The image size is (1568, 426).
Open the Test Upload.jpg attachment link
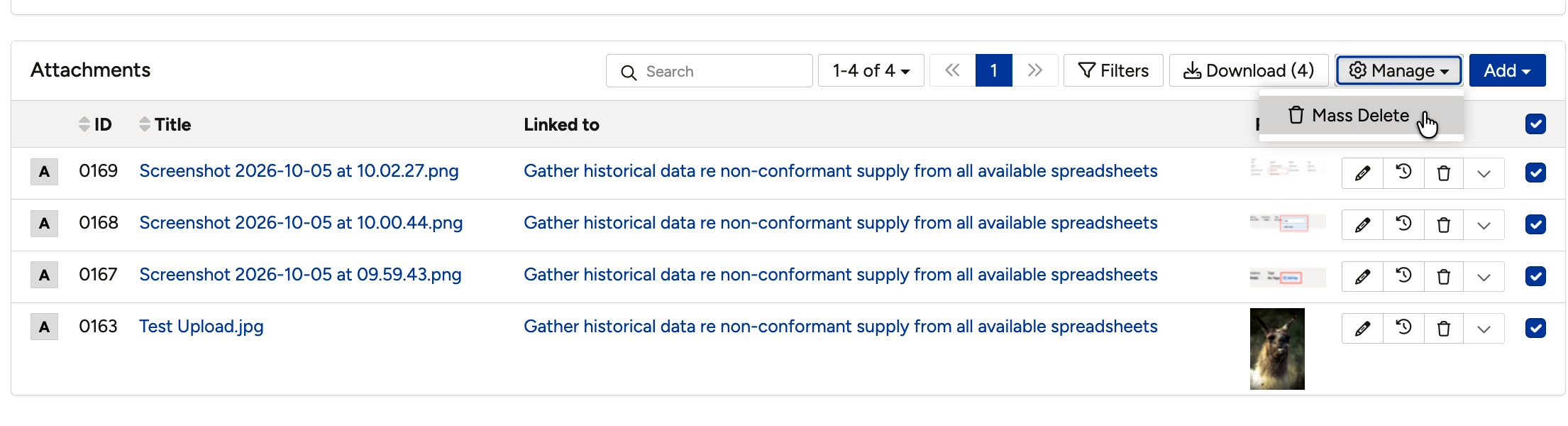[201, 327]
